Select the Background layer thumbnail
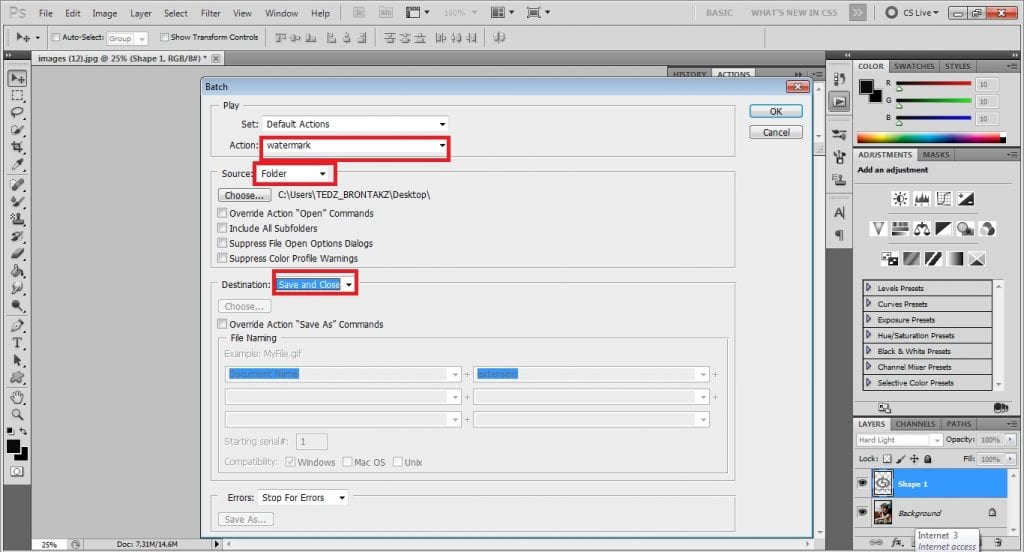The width and height of the screenshot is (1024, 552). click(883, 512)
